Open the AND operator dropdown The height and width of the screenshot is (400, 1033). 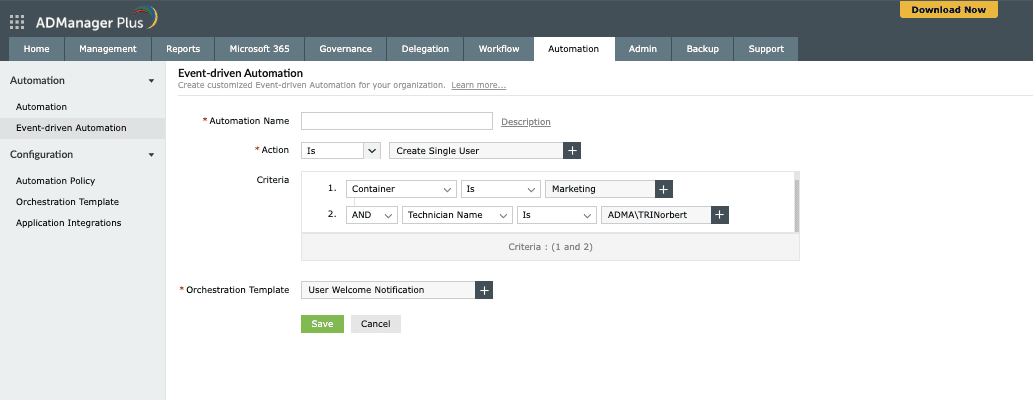[x=372, y=215]
